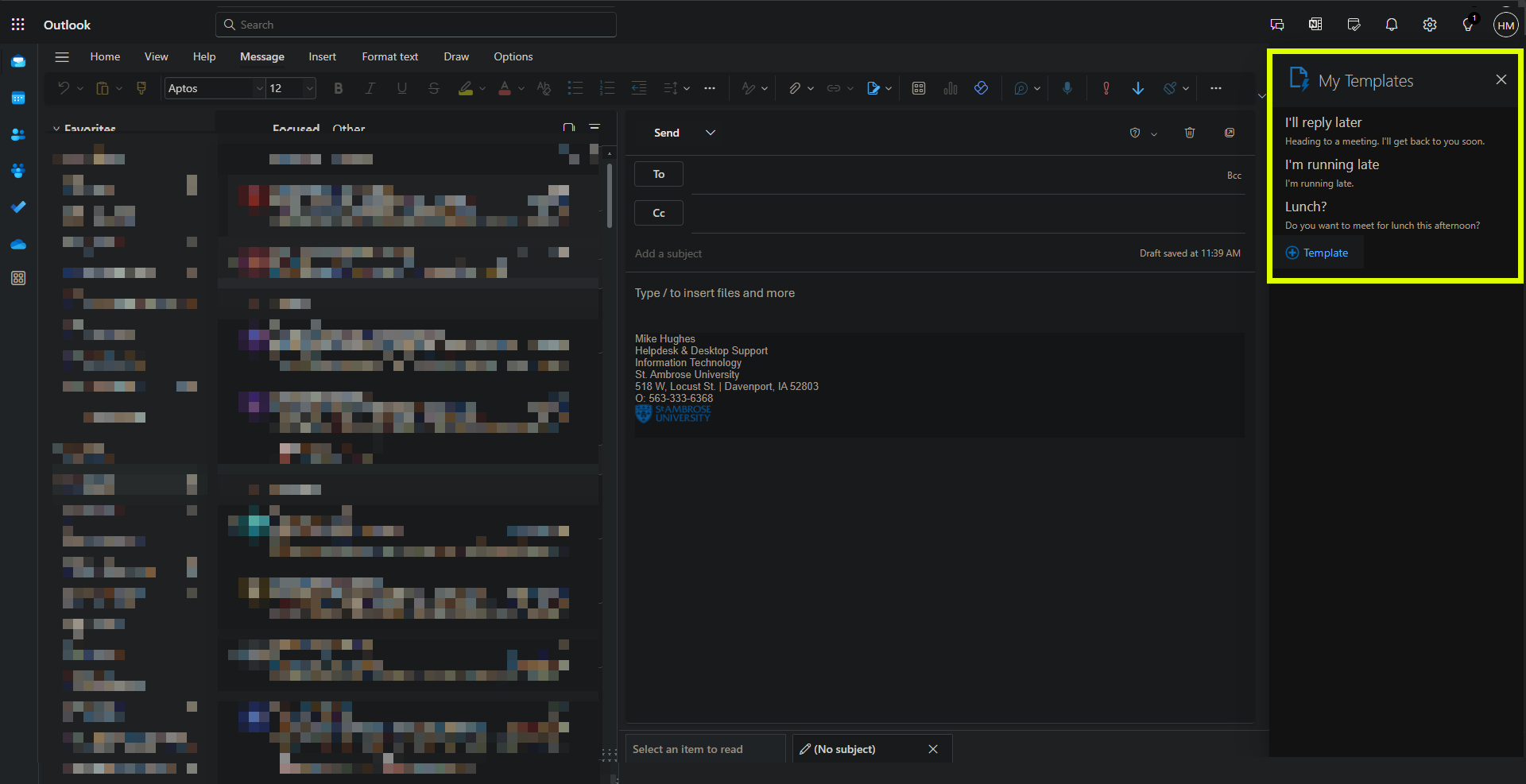Image resolution: width=1526 pixels, height=784 pixels.
Task: Toggle Underline formatting
Action: pos(402,88)
